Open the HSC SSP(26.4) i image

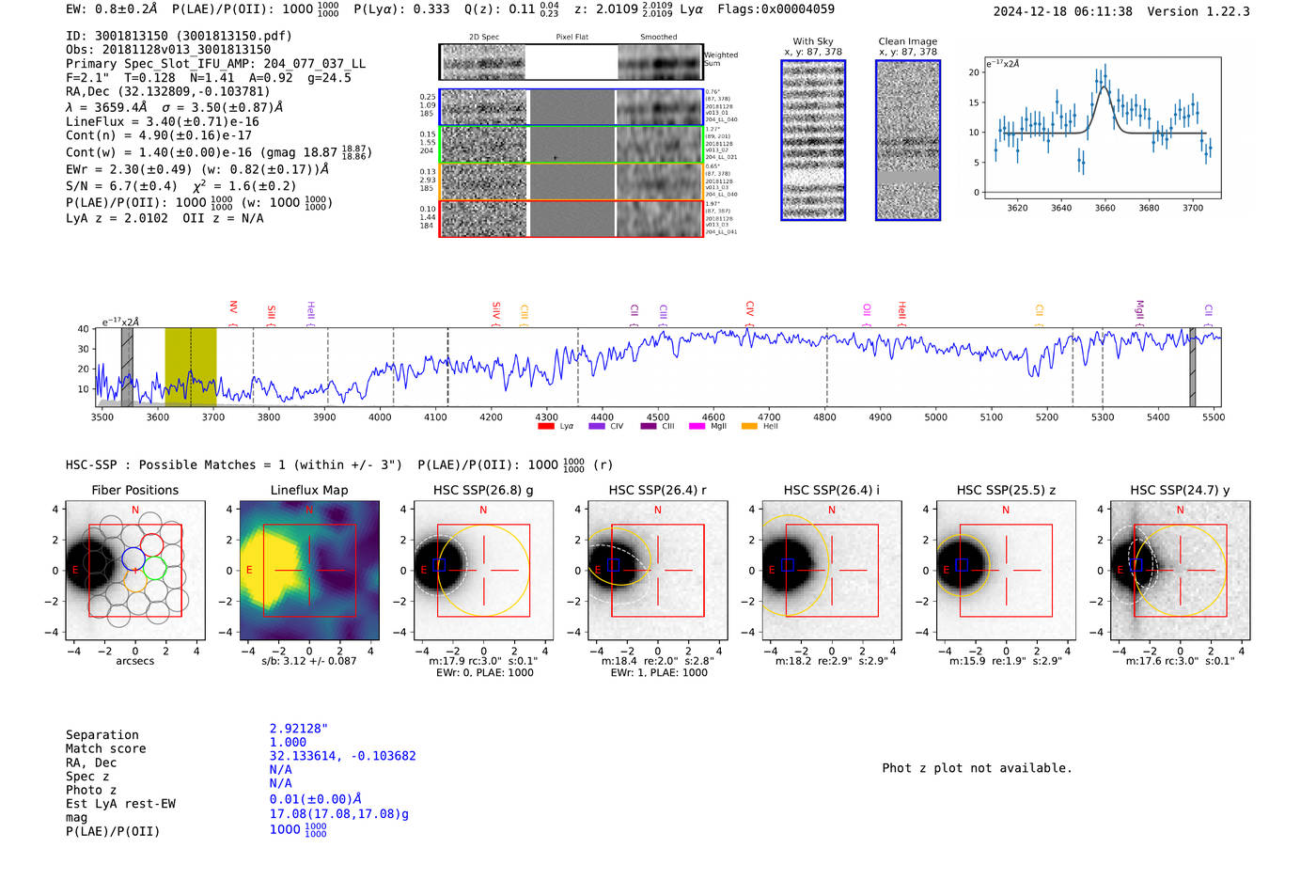click(x=832, y=571)
